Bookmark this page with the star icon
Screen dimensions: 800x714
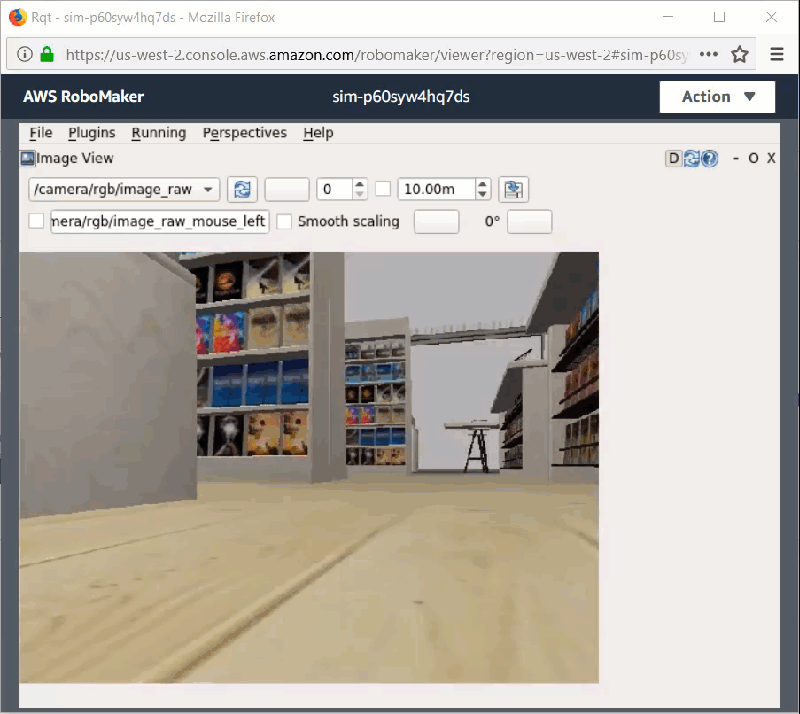pos(740,54)
